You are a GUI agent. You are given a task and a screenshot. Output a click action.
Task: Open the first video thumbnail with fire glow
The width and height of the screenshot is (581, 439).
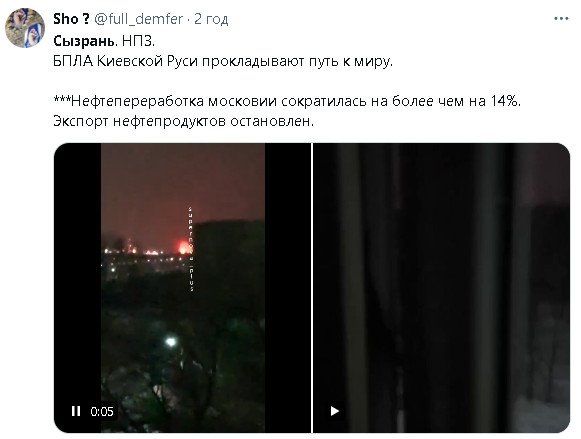183,288
